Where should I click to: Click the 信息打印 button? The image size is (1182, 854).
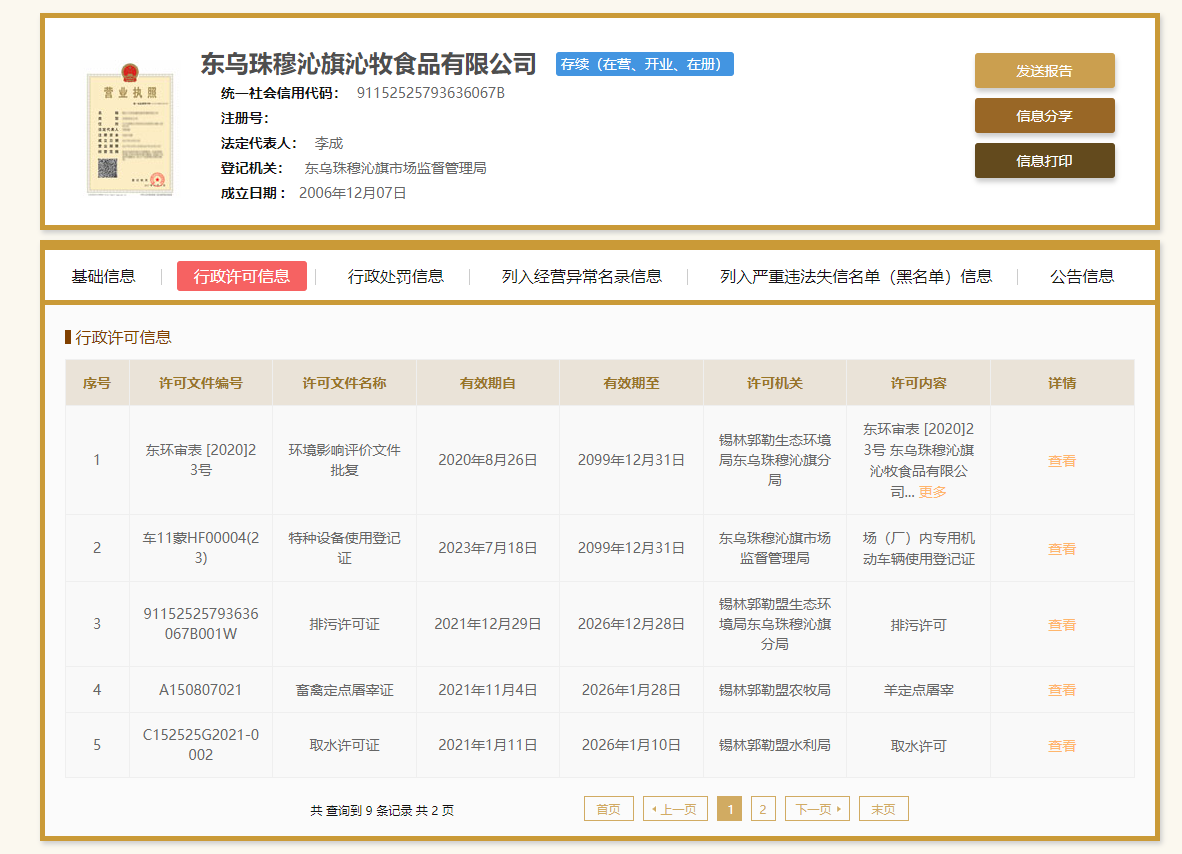coord(1044,161)
